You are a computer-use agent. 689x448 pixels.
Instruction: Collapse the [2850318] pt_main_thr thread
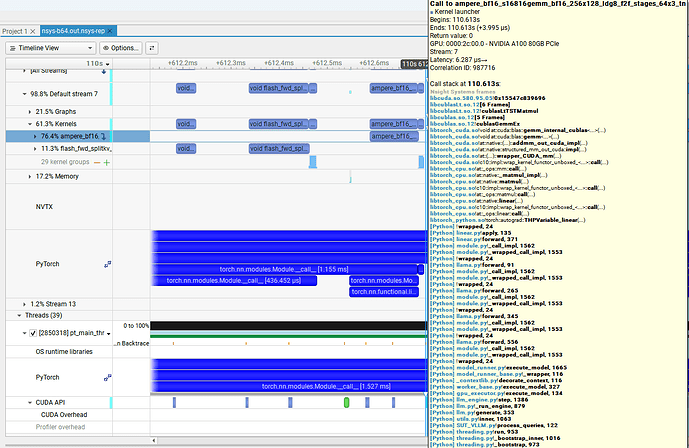coord(25,333)
